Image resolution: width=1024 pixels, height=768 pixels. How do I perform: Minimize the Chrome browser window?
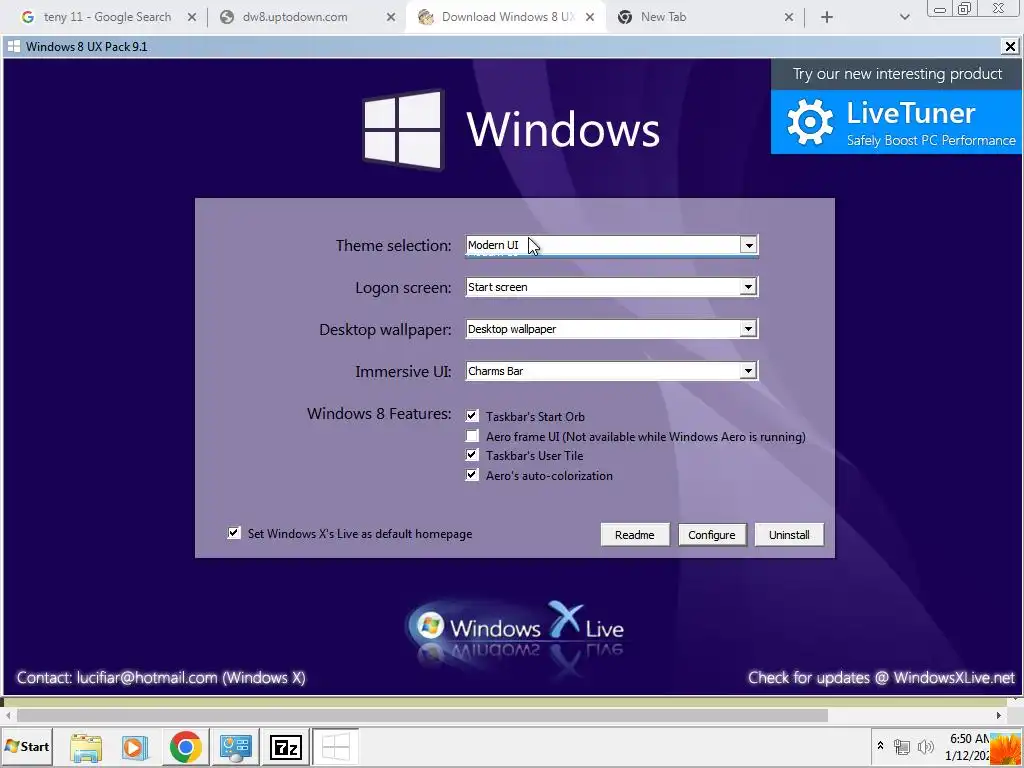[940, 9]
